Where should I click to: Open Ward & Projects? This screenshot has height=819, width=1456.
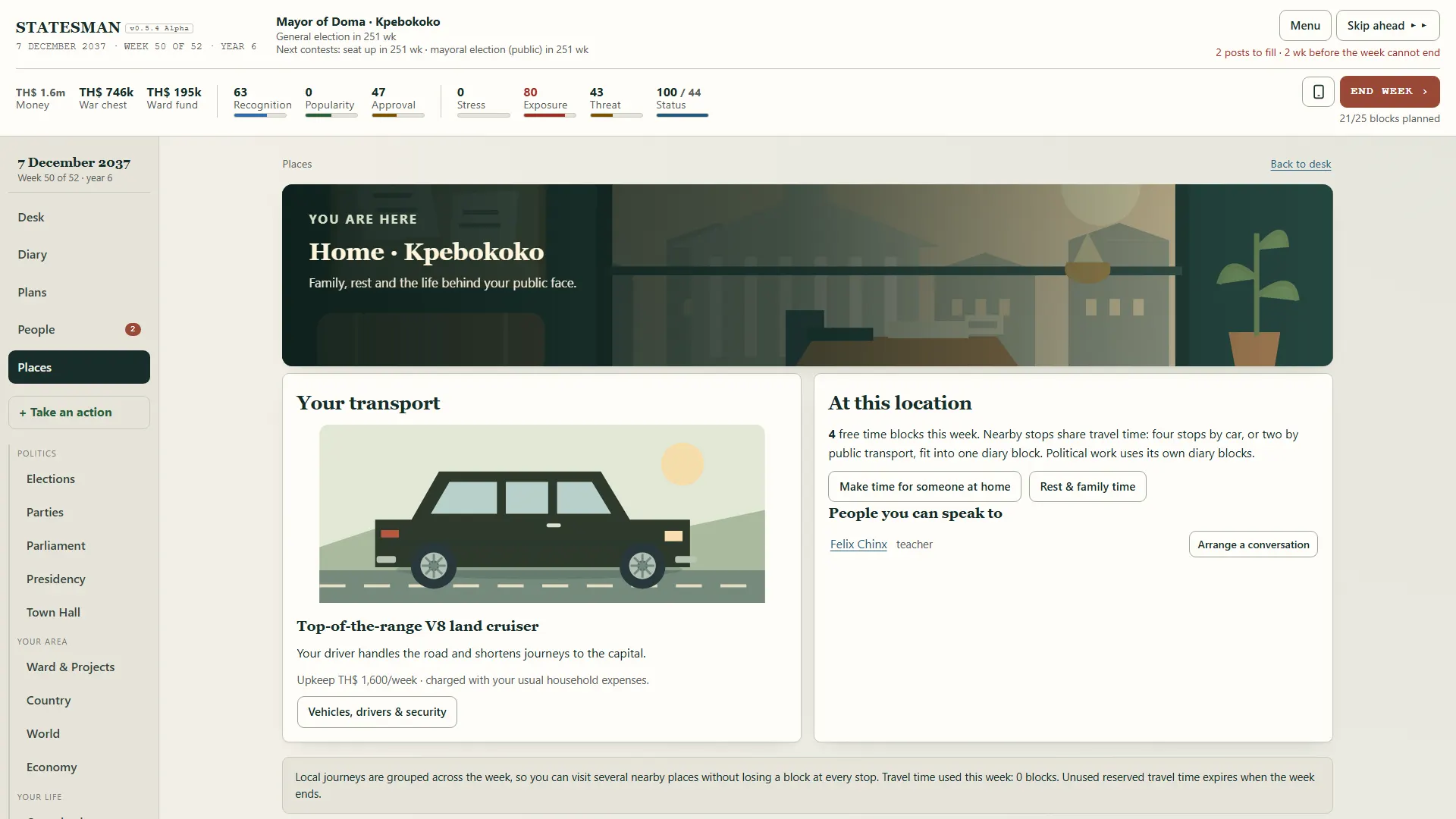(71, 667)
